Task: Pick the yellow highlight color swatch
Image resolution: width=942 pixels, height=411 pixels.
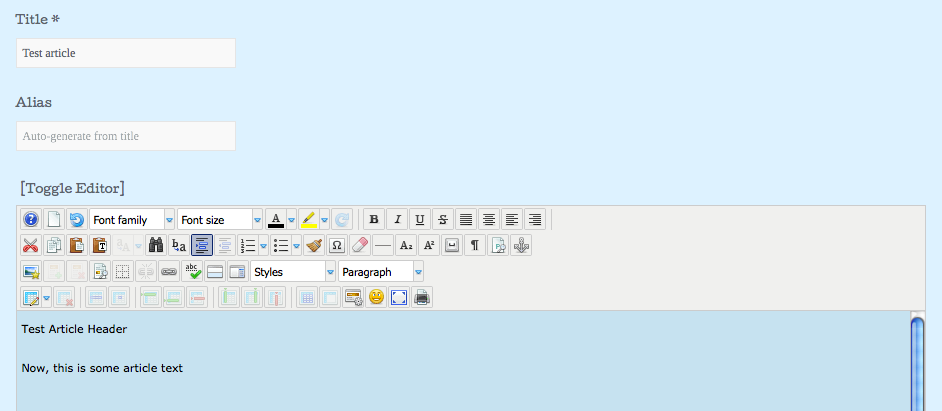Action: (309, 219)
